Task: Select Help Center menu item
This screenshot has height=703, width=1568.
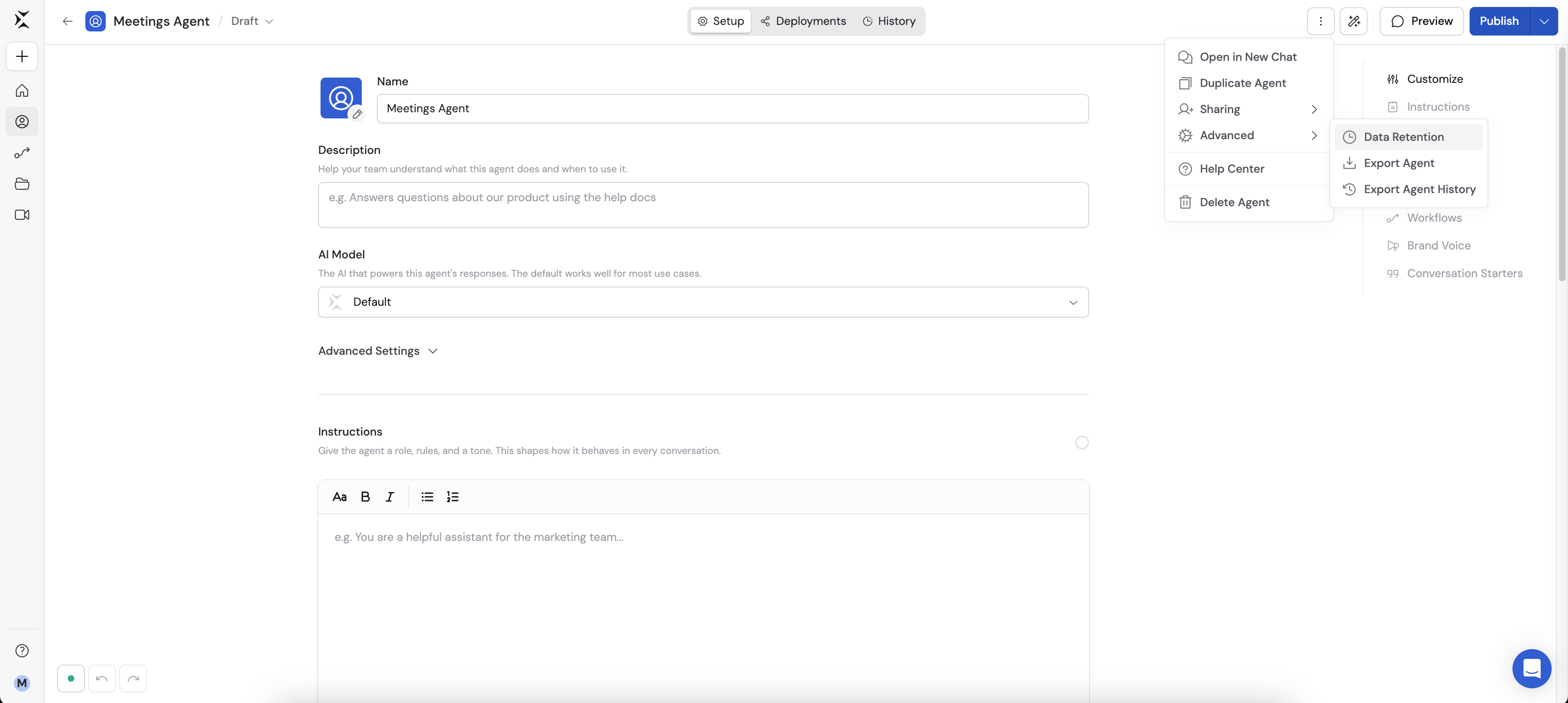Action: [1248, 169]
